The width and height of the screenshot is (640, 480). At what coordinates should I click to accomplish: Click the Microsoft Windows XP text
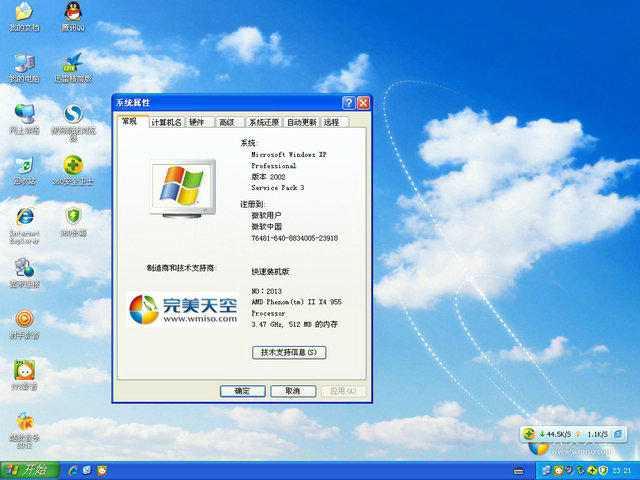(x=289, y=155)
